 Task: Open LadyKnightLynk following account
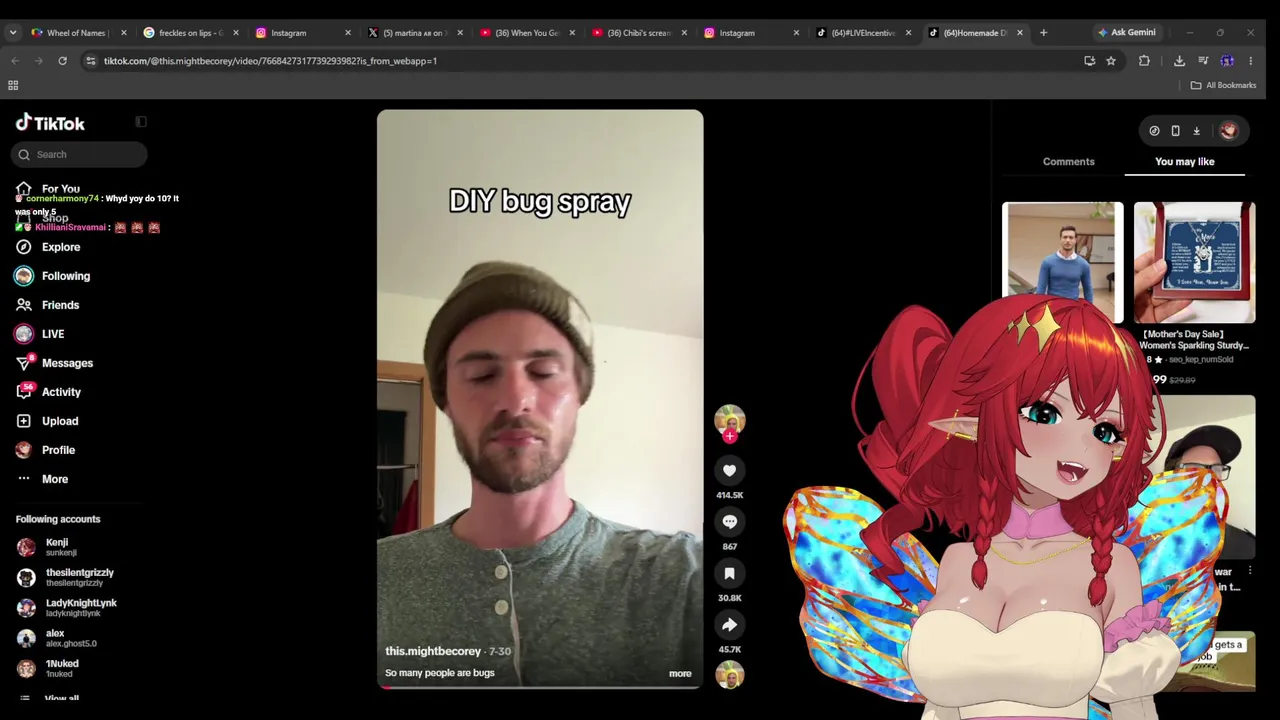pos(81,607)
